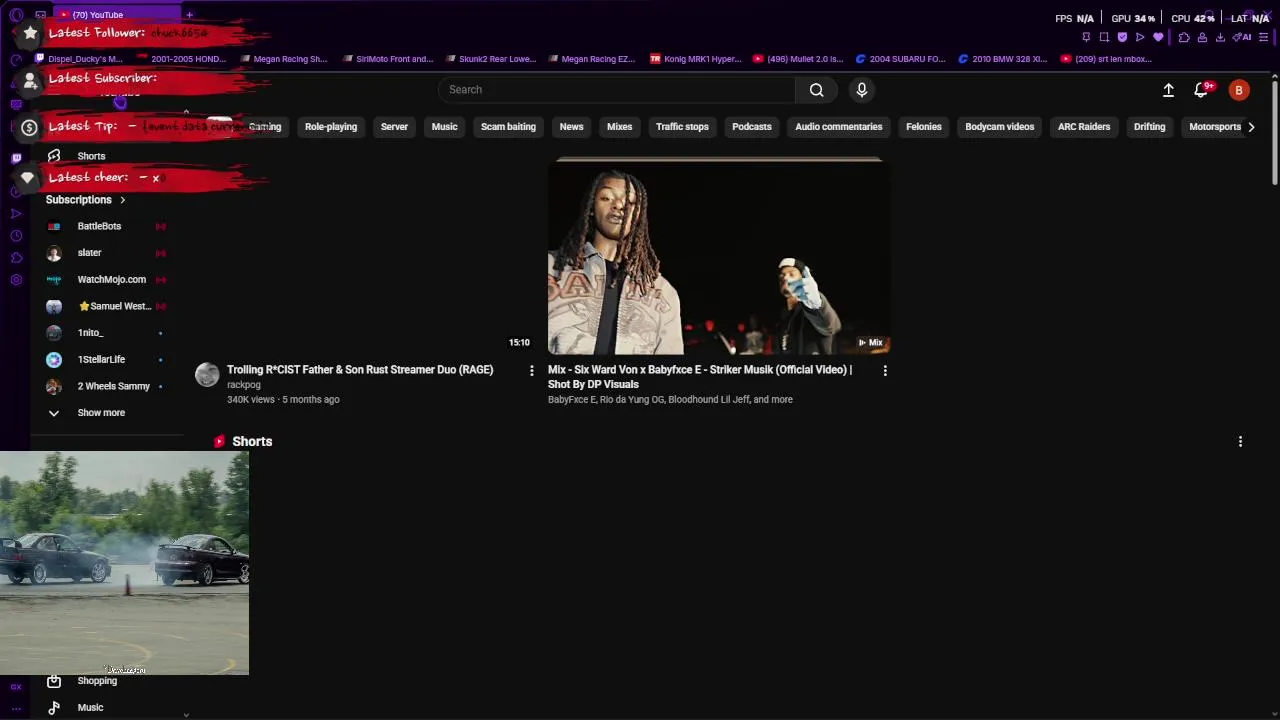Open player arrow icon in Opera sidebar
Screen dimensions: 1280x720
16,214
